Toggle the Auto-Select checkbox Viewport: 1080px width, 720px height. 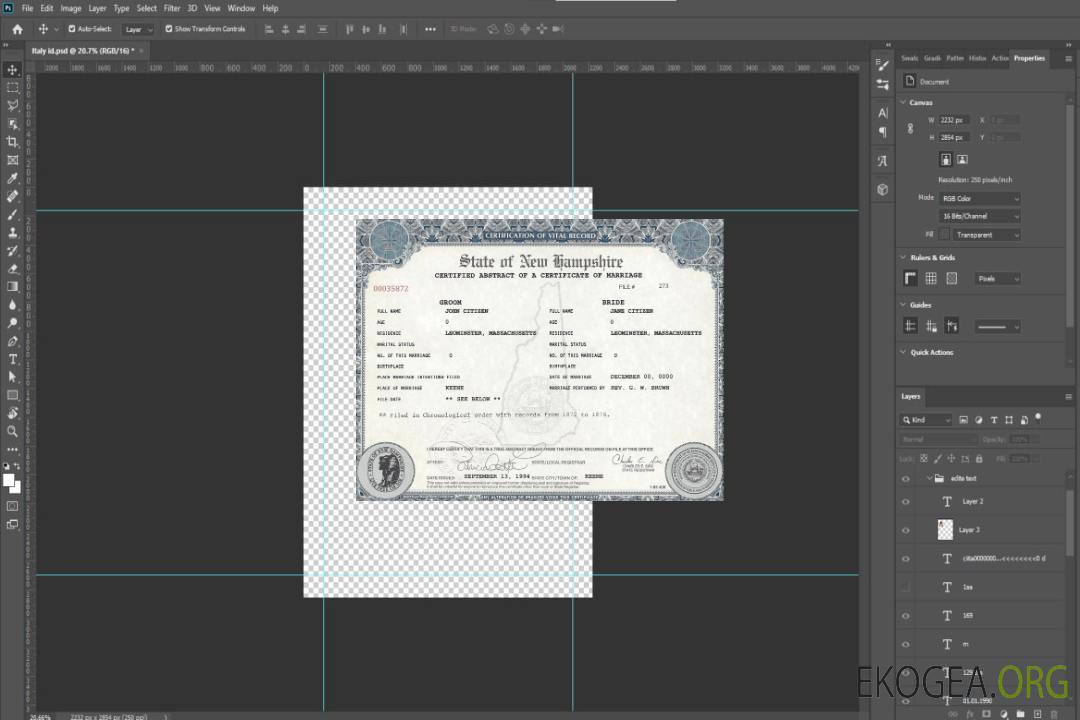pos(72,29)
